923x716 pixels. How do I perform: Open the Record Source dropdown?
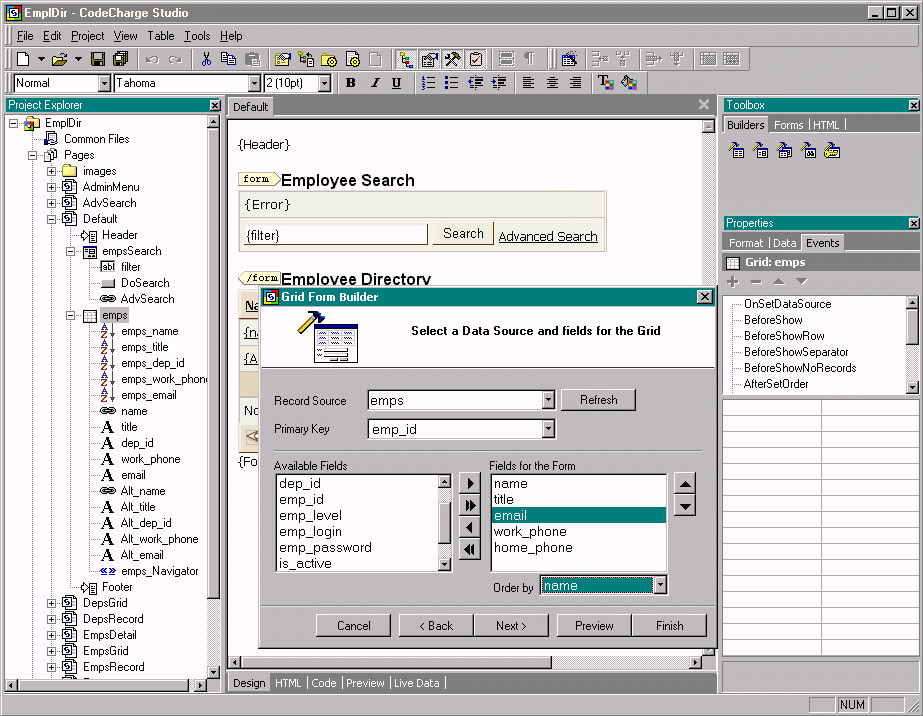pyautogui.click(x=548, y=400)
